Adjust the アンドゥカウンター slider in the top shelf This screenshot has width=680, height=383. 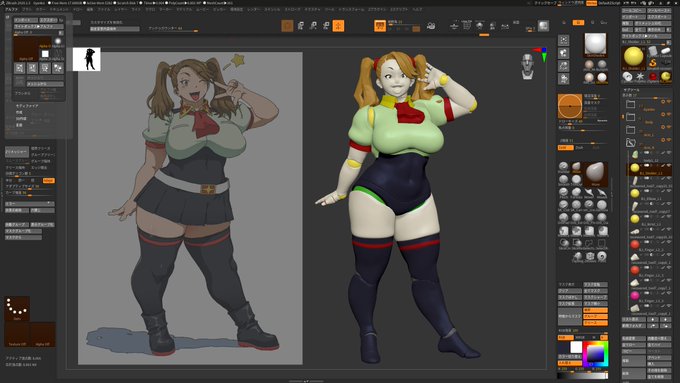[x=173, y=29]
